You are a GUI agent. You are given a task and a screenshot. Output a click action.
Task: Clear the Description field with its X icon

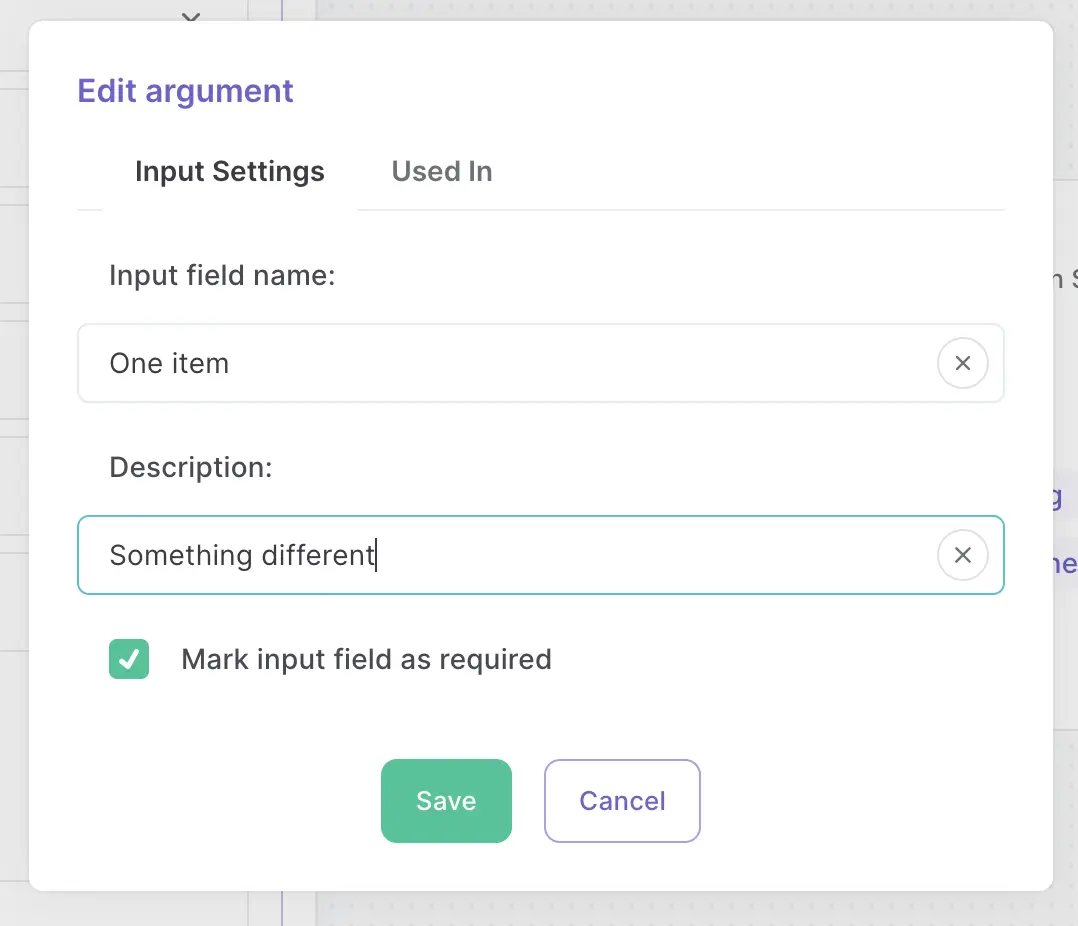coord(962,555)
